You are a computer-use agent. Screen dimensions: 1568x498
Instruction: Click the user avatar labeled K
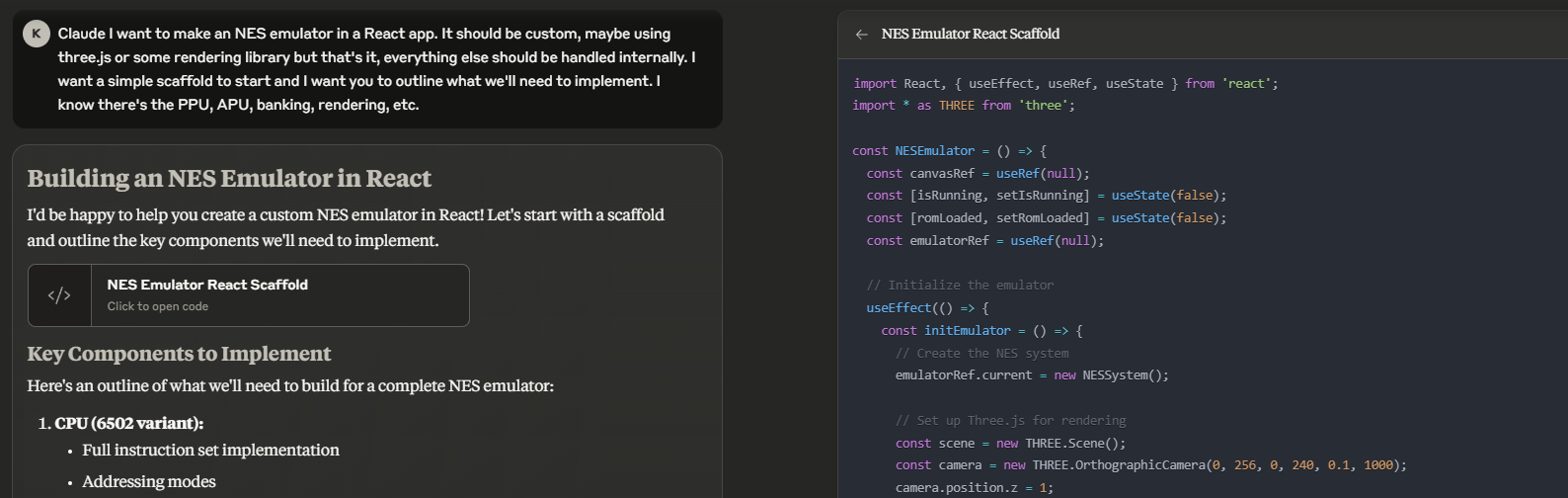click(x=37, y=34)
